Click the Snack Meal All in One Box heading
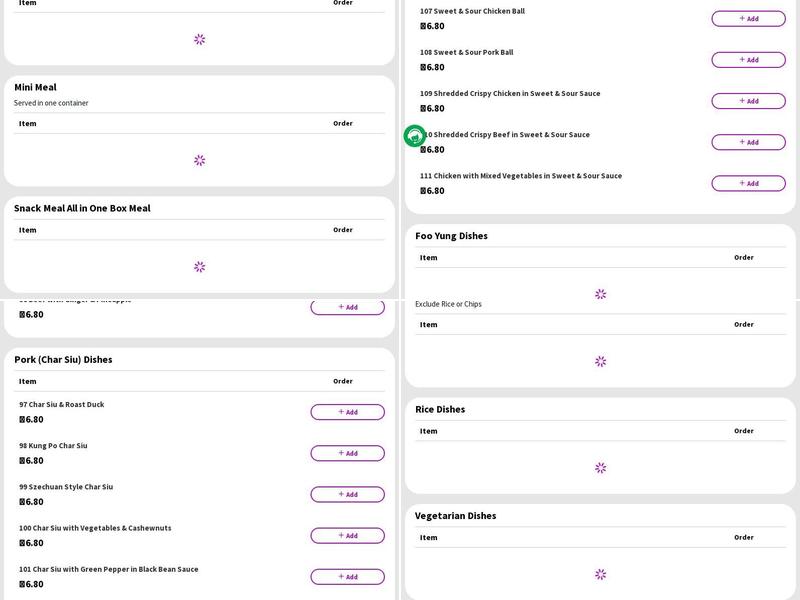 (x=82, y=208)
